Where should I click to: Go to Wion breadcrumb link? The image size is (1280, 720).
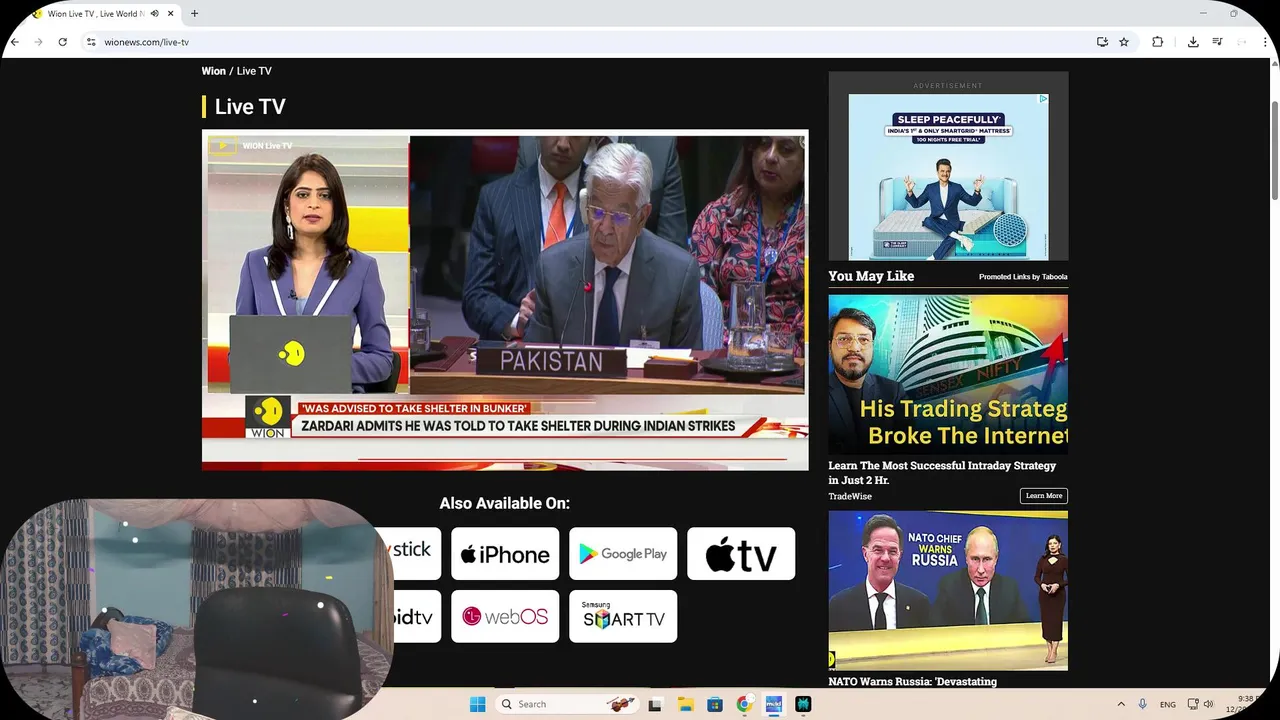tap(213, 71)
